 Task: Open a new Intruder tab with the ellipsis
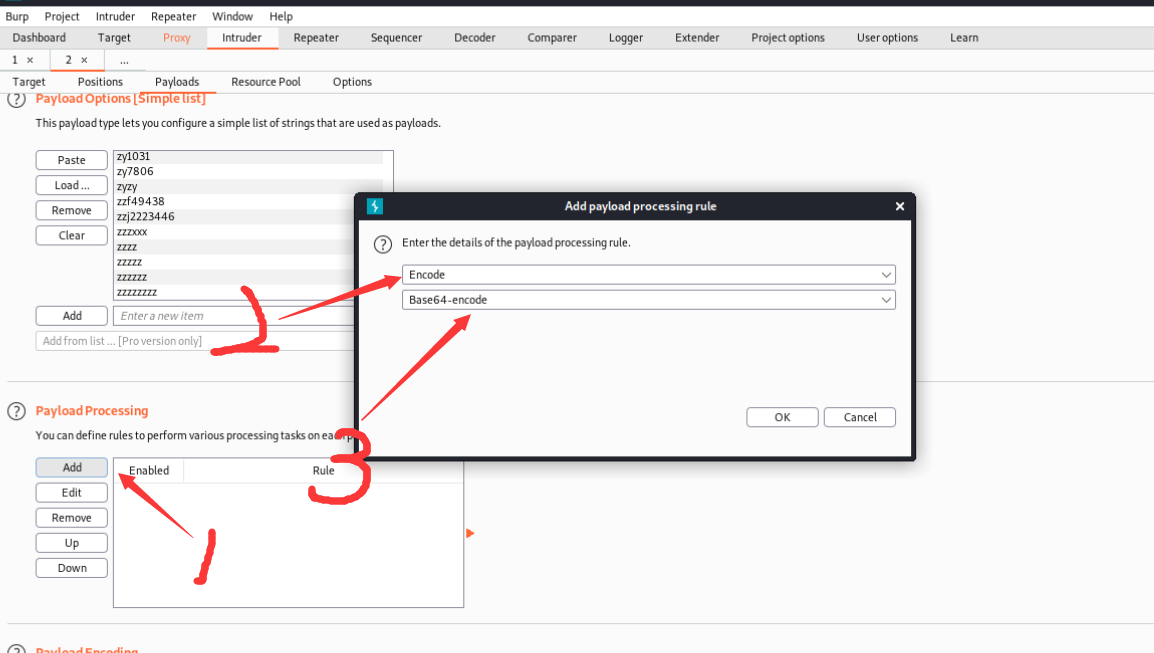click(x=124, y=60)
